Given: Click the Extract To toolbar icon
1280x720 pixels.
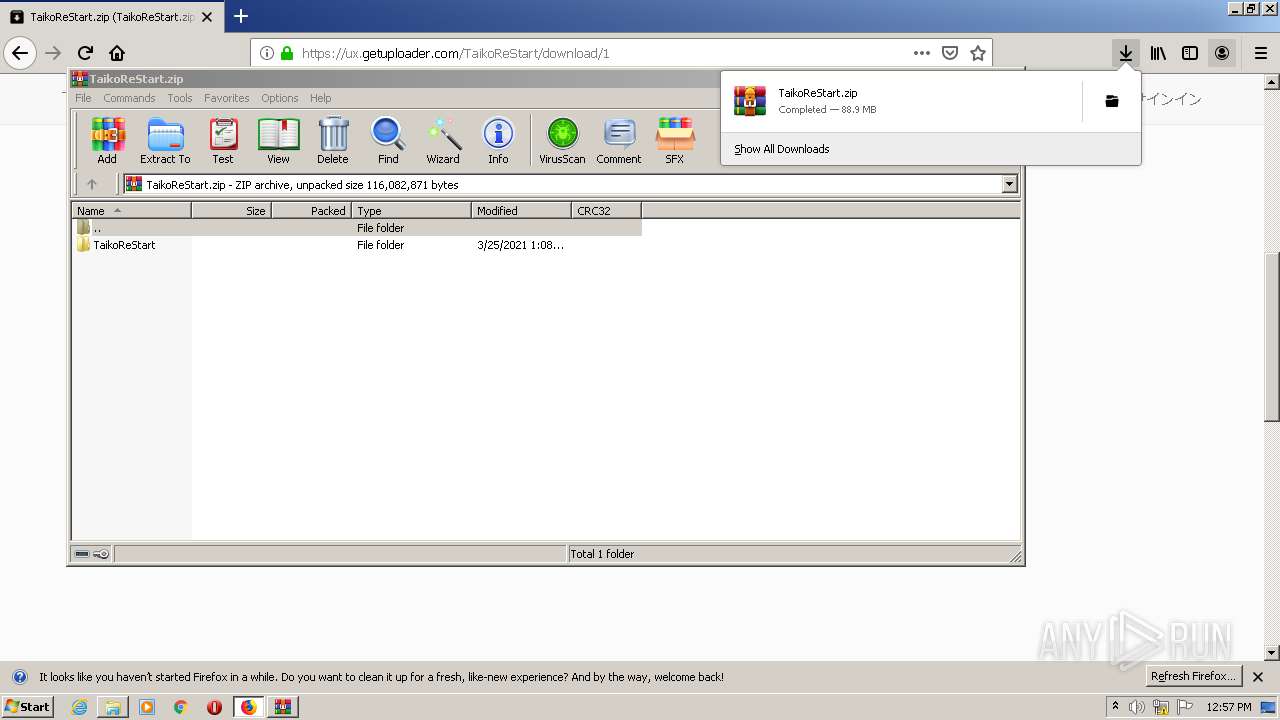Looking at the screenshot, I should pyautogui.click(x=165, y=140).
